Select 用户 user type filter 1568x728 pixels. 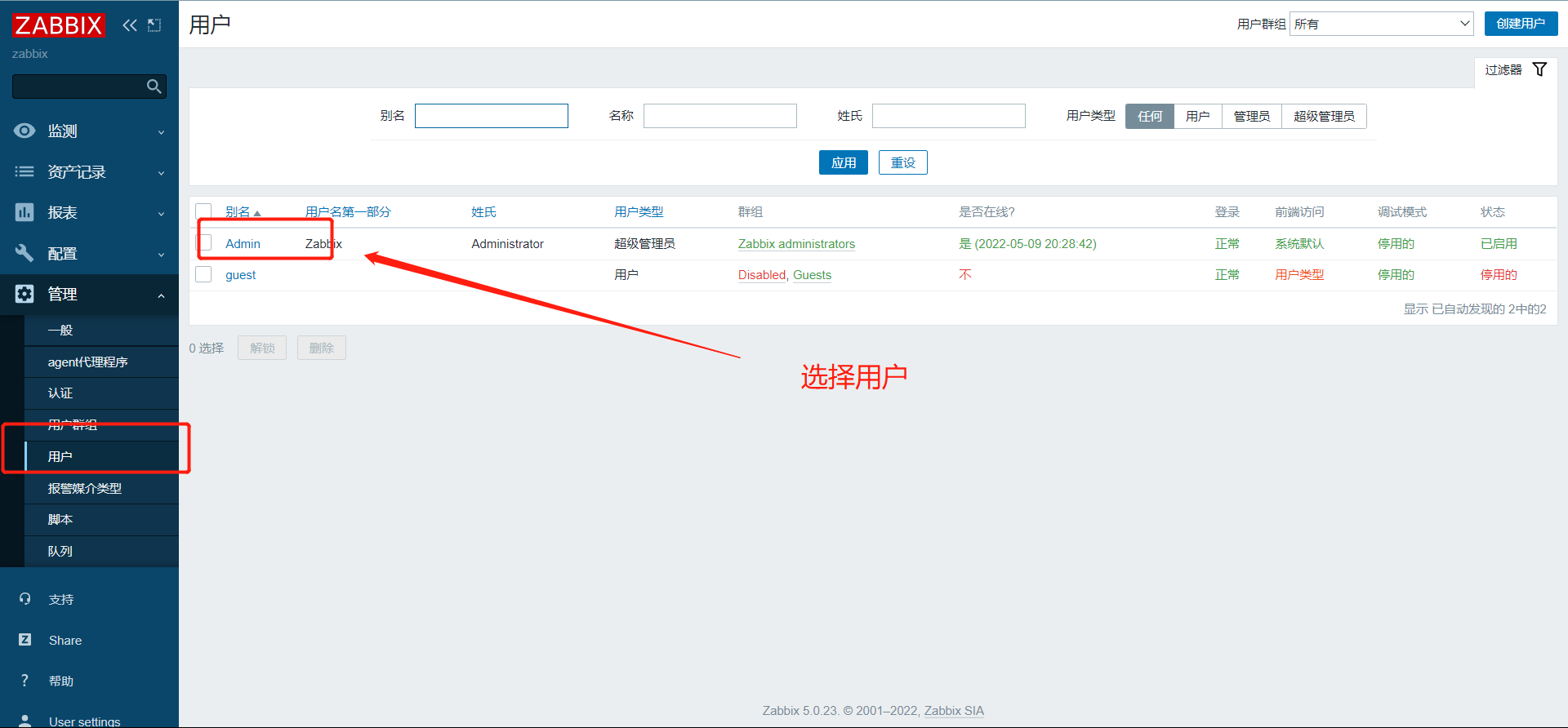pos(1198,116)
